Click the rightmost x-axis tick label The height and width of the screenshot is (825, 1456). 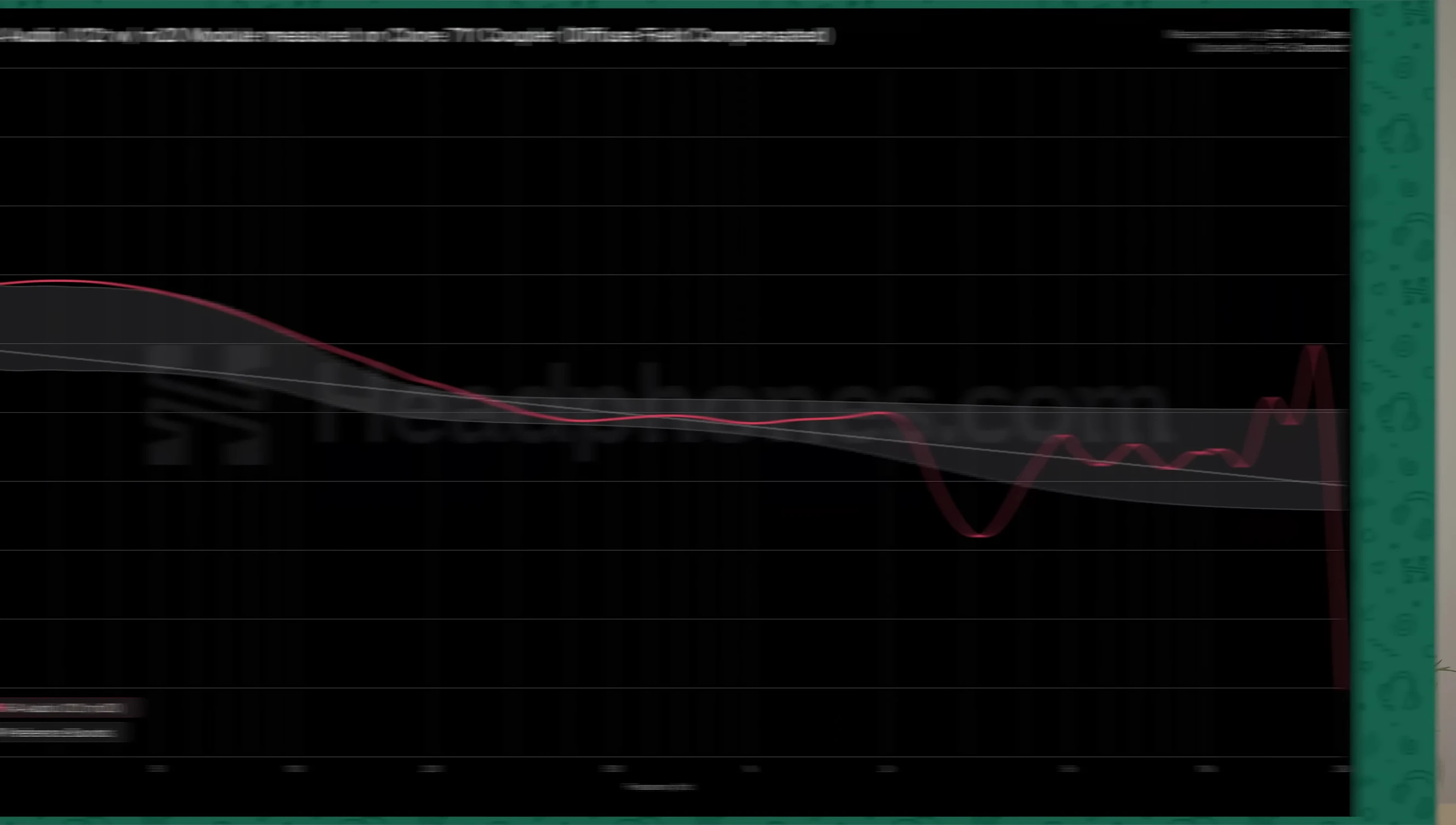coord(1340,769)
